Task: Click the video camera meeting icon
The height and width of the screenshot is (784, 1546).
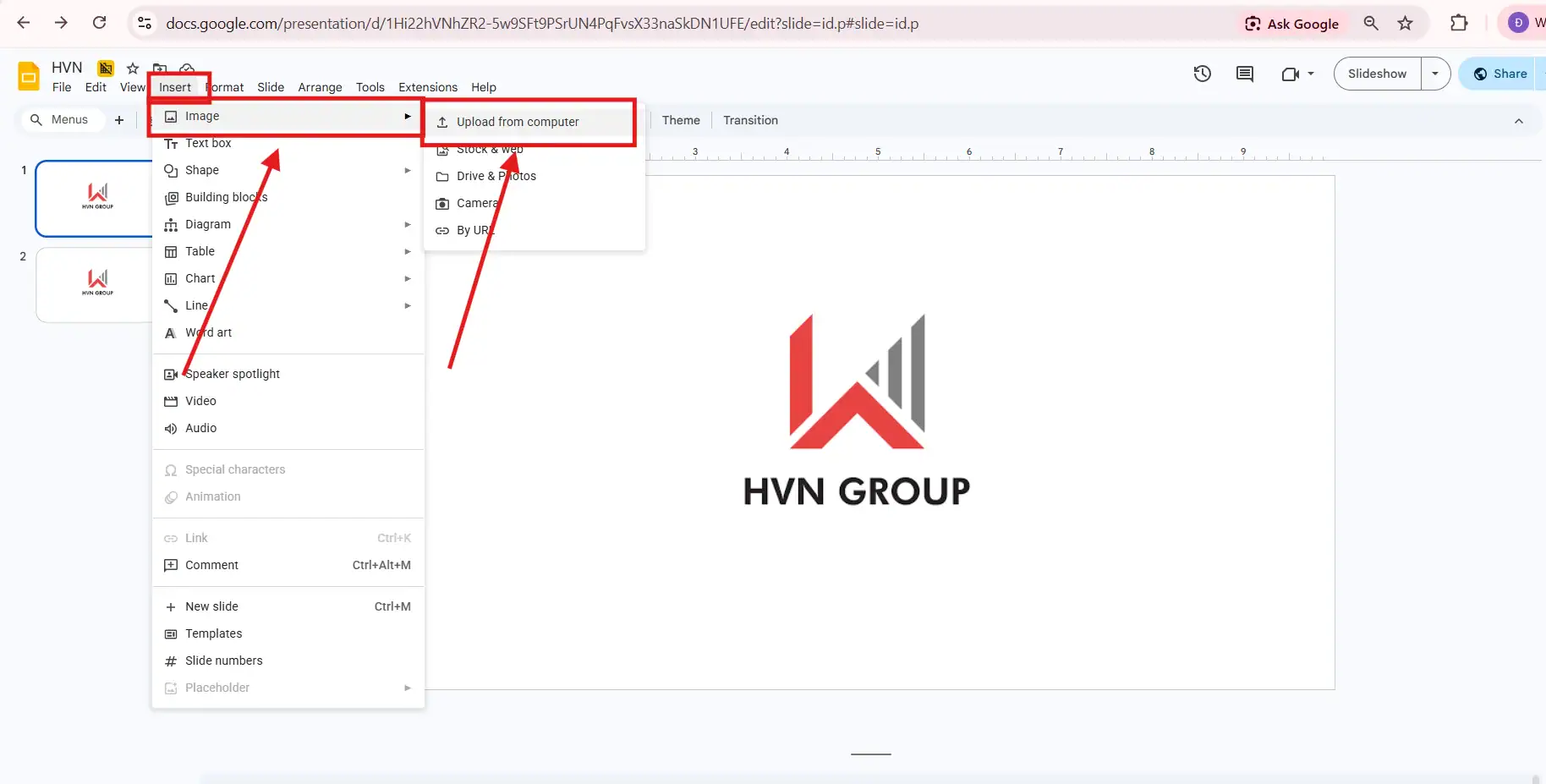Action: coord(1290,74)
